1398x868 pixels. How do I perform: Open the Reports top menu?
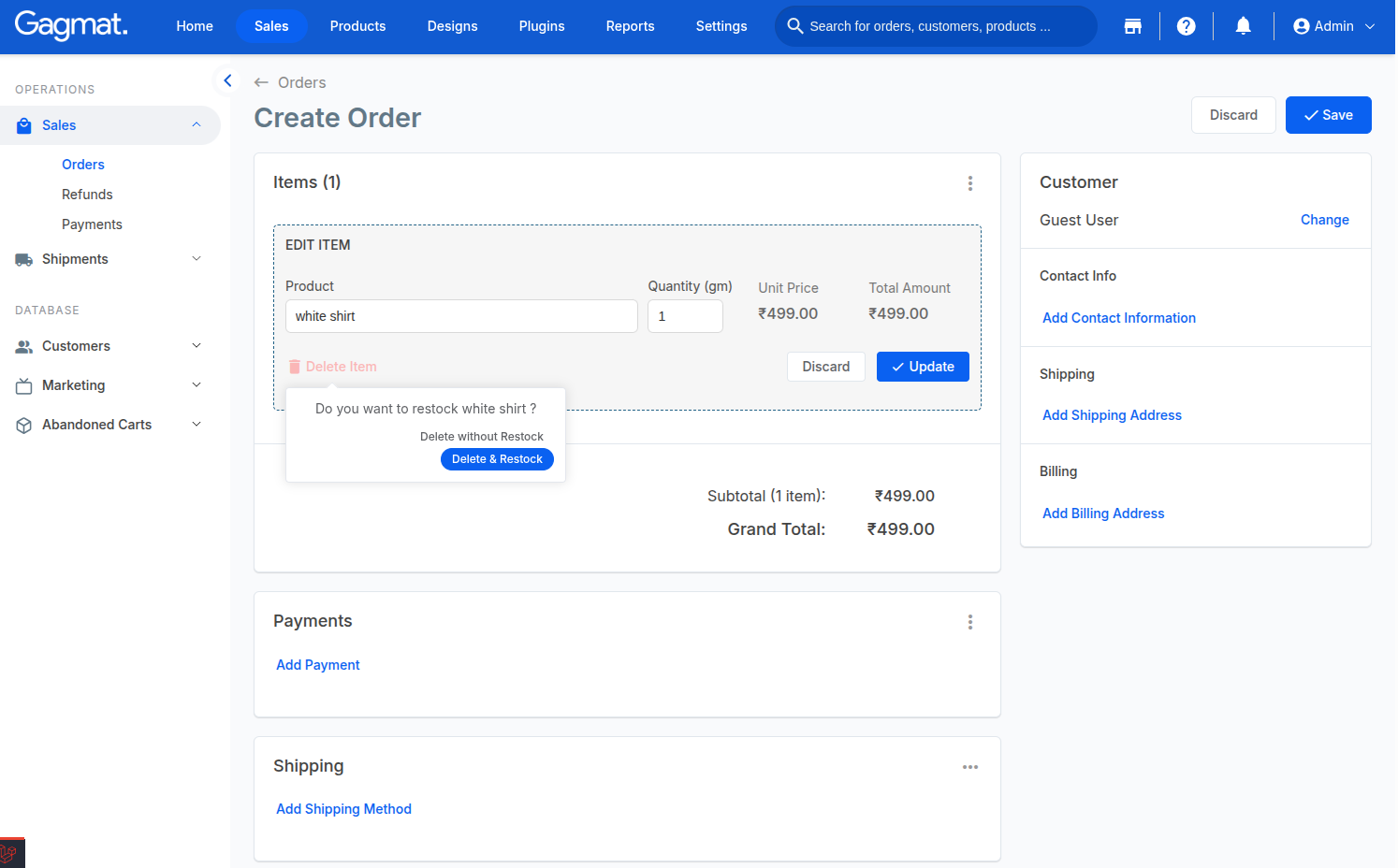630,26
